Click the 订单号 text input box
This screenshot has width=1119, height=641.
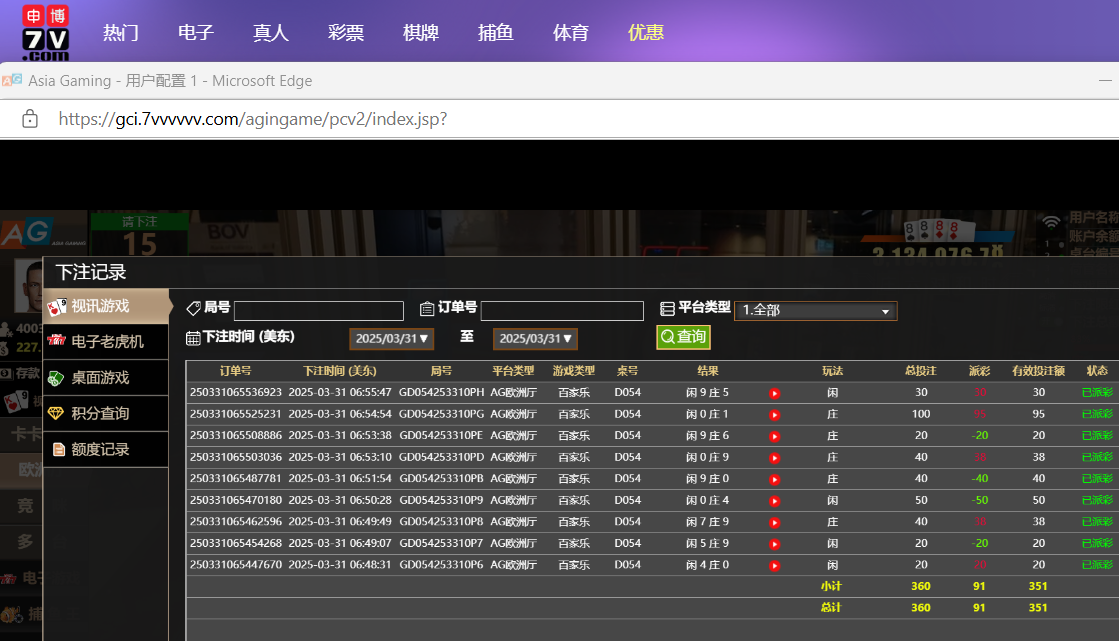pyautogui.click(x=562, y=311)
